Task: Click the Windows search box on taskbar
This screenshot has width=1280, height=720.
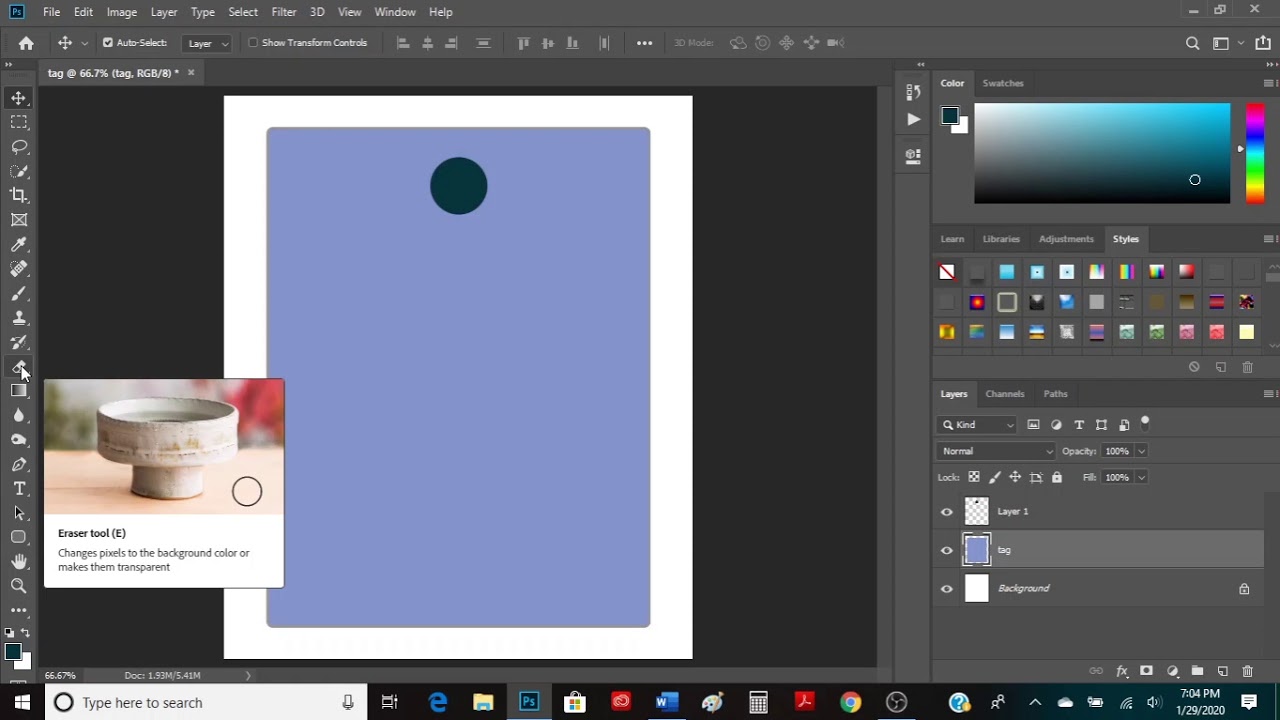Action: tap(204, 703)
